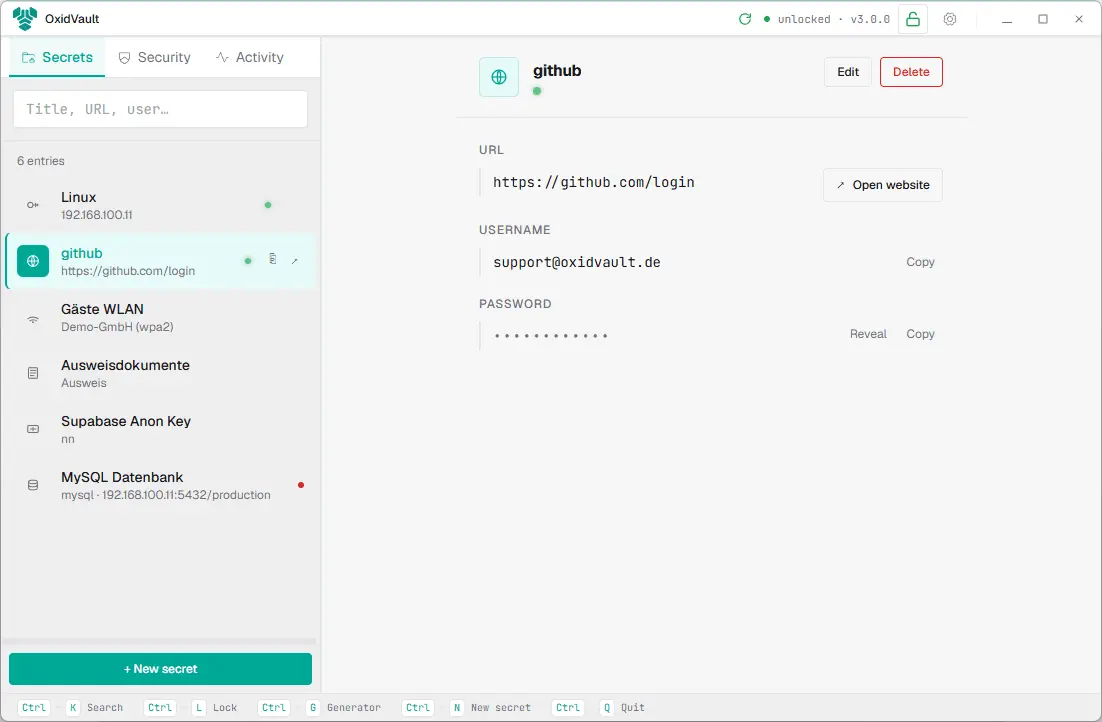Click the Ctrl Q Quit shortcut hint
Viewport: 1102px width, 722px height.
[x=599, y=707]
